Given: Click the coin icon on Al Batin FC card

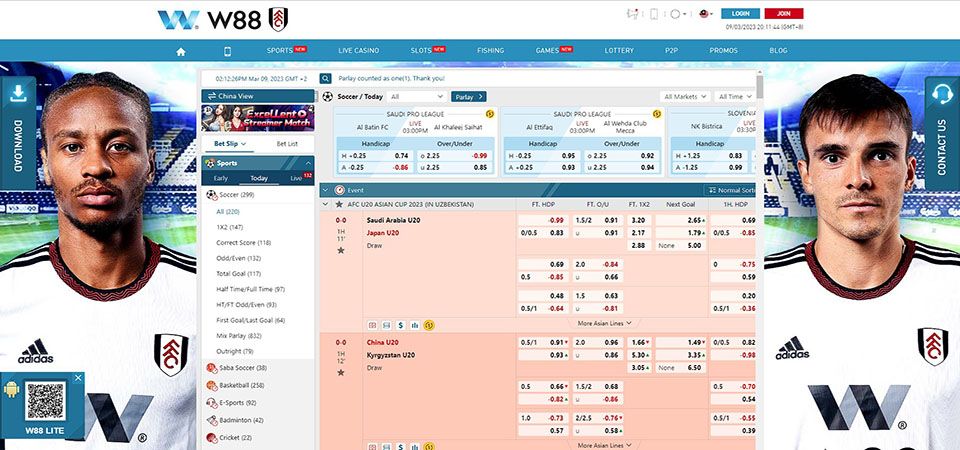Looking at the screenshot, I should 490,114.
